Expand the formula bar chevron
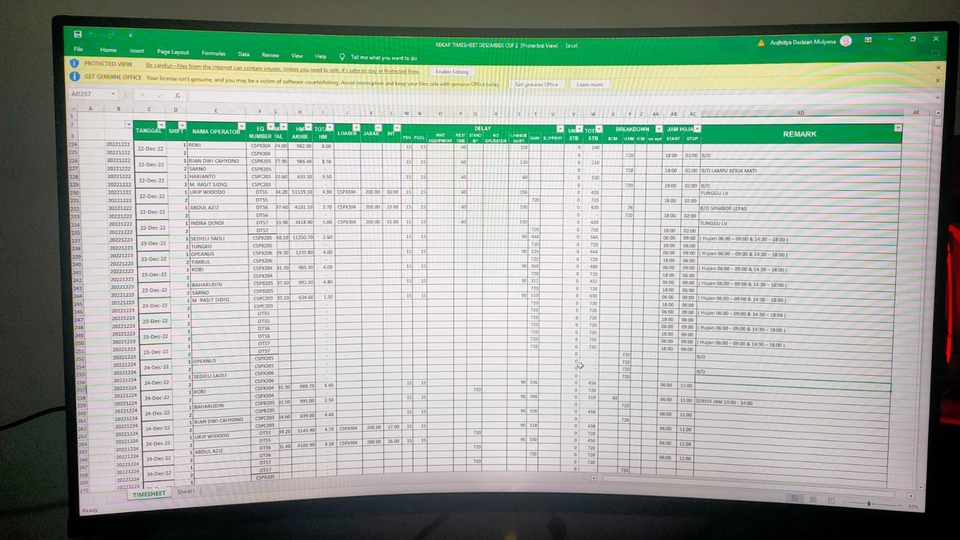960x540 pixels. click(x=937, y=97)
